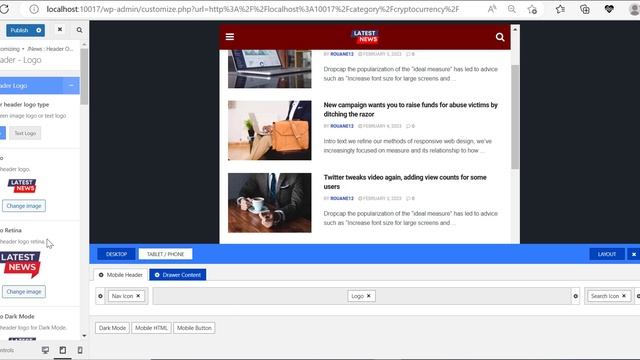Open customizer search magnifier icon
This screenshot has height=360, width=640.
[79, 30]
